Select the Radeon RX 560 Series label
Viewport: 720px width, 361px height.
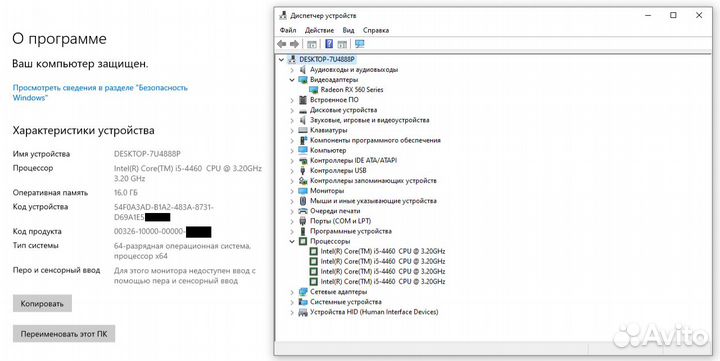pos(352,90)
